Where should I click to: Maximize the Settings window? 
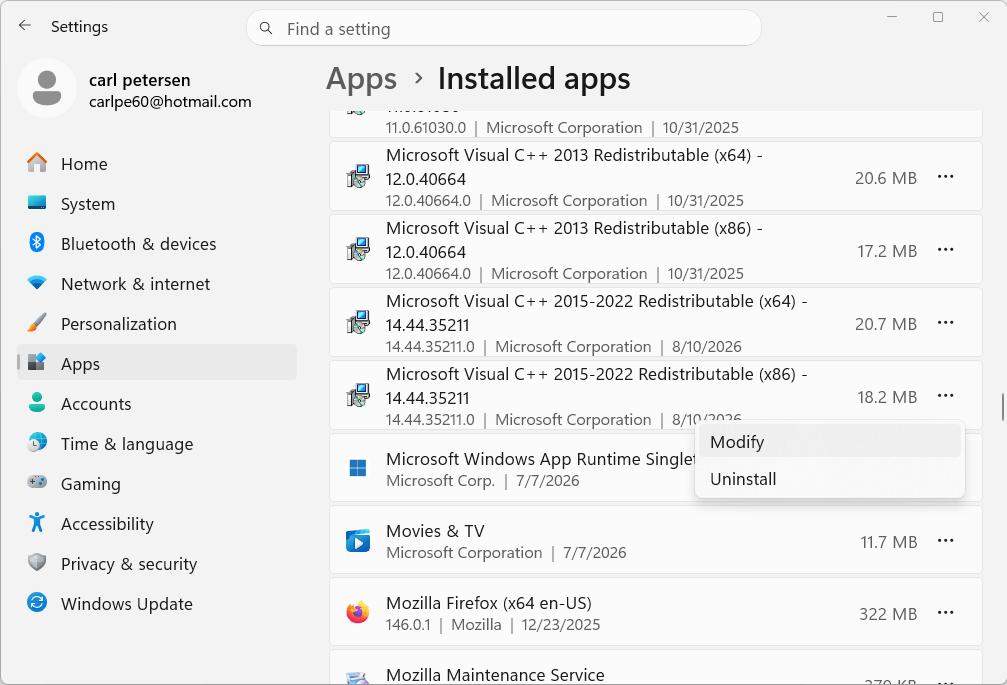coord(938,17)
